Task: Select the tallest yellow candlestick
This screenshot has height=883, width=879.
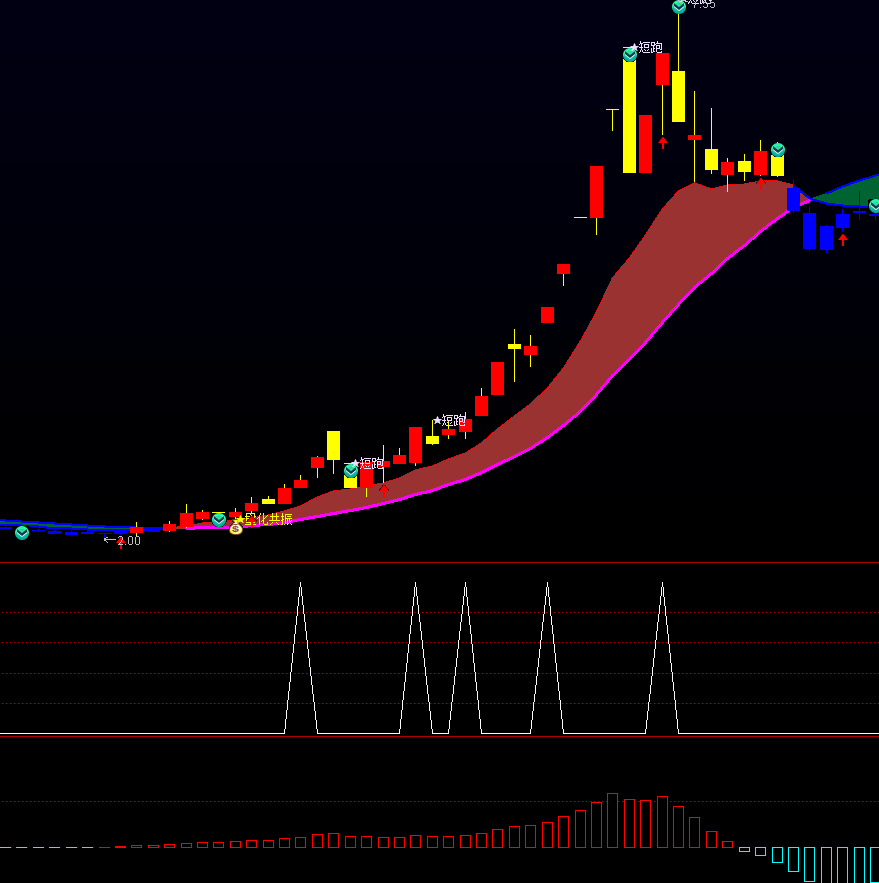Action: click(x=630, y=115)
